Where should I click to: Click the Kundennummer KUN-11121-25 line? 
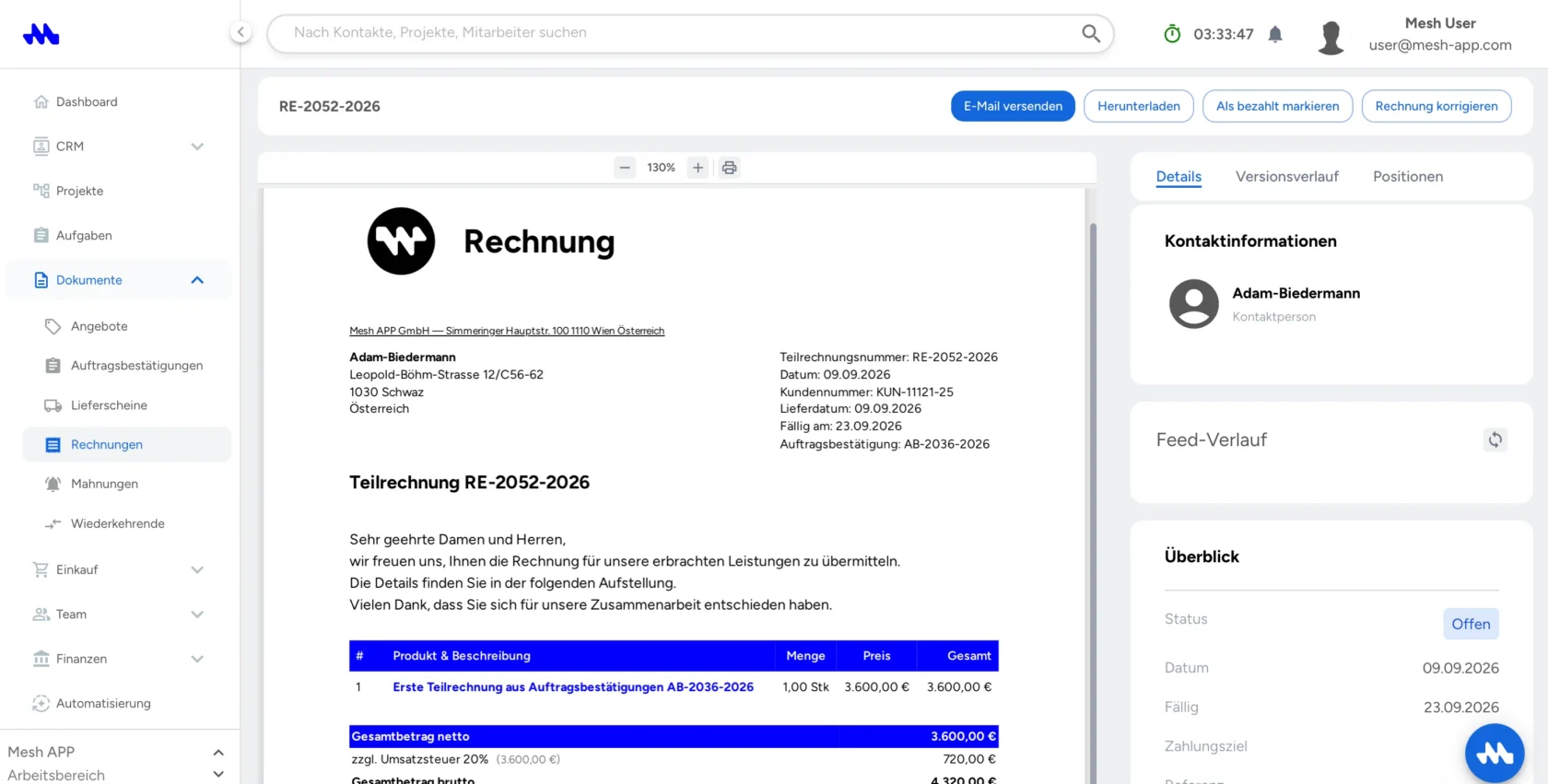[x=866, y=392]
